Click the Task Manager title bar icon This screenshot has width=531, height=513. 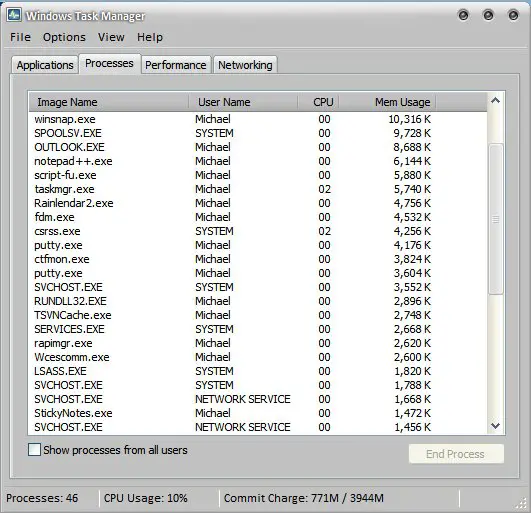[14, 15]
